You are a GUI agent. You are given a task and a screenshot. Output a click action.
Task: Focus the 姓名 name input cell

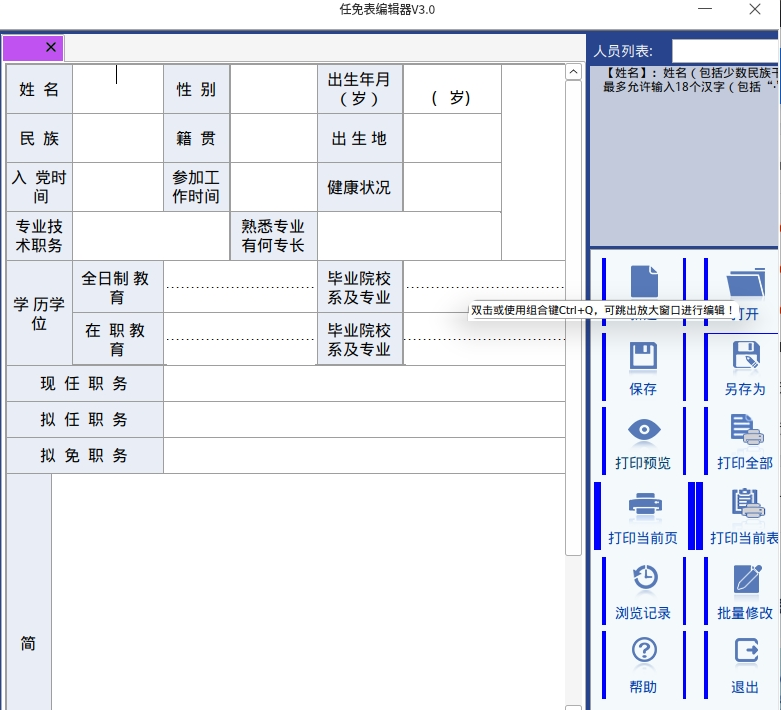point(118,89)
